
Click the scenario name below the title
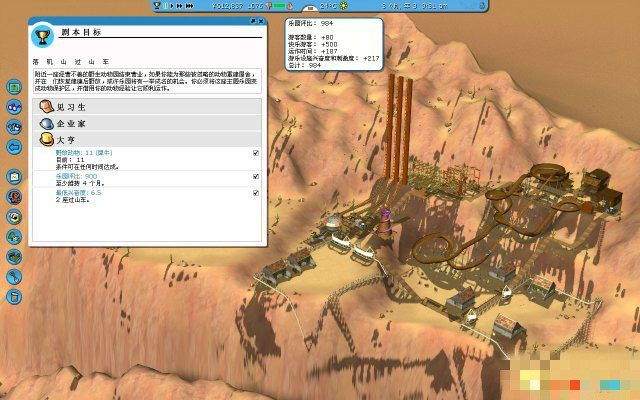[71, 62]
